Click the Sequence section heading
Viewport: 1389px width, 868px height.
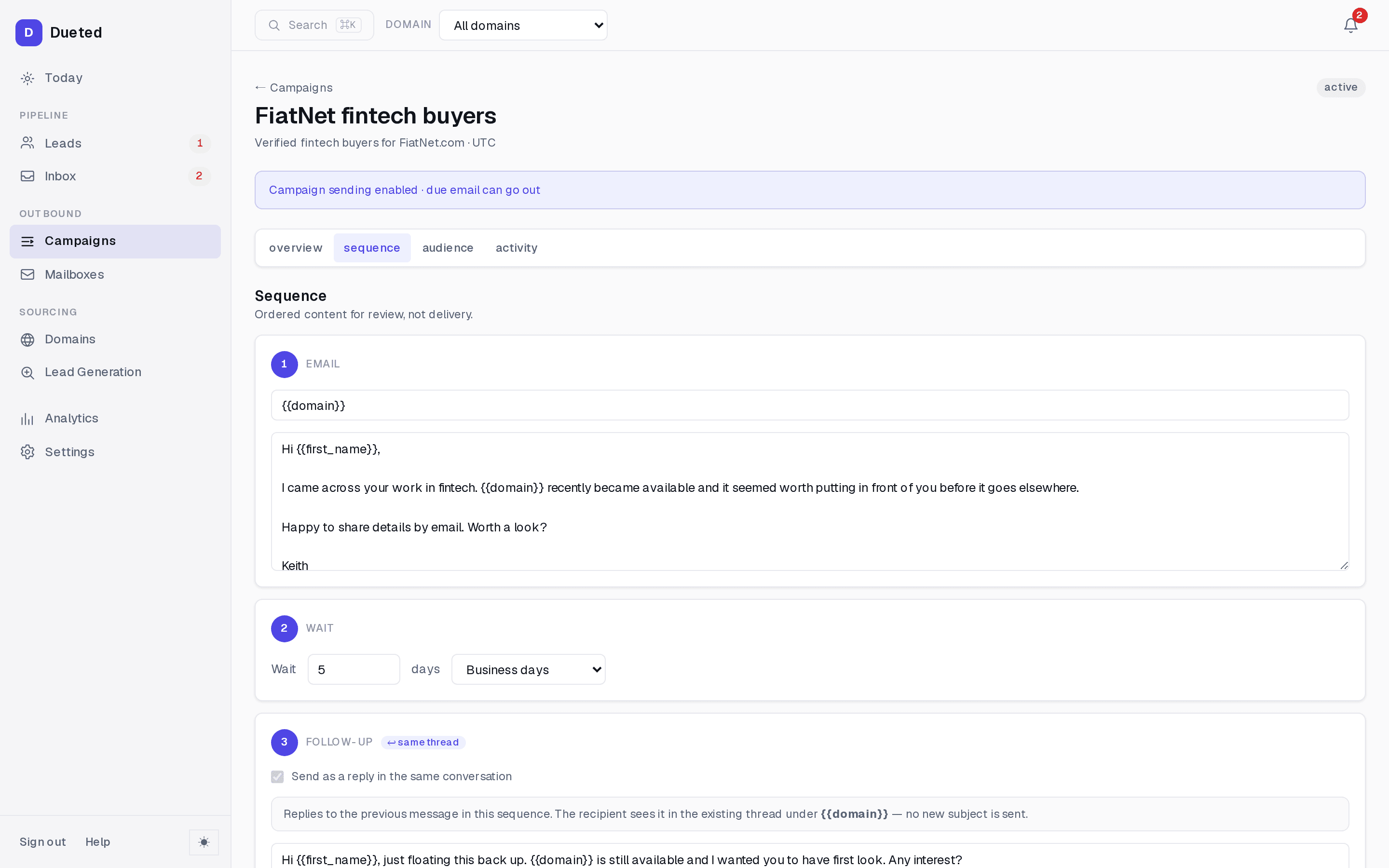point(290,296)
